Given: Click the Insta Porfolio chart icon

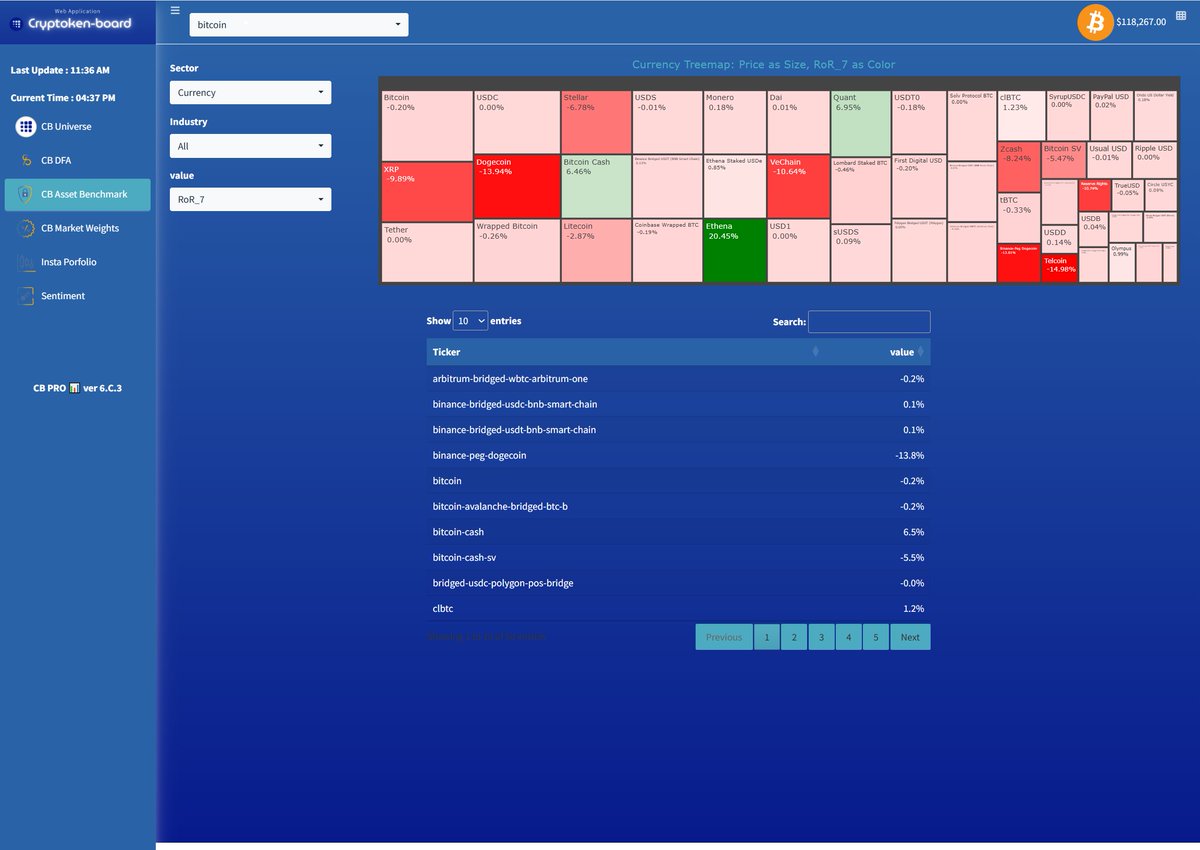Looking at the screenshot, I should coord(26,262).
